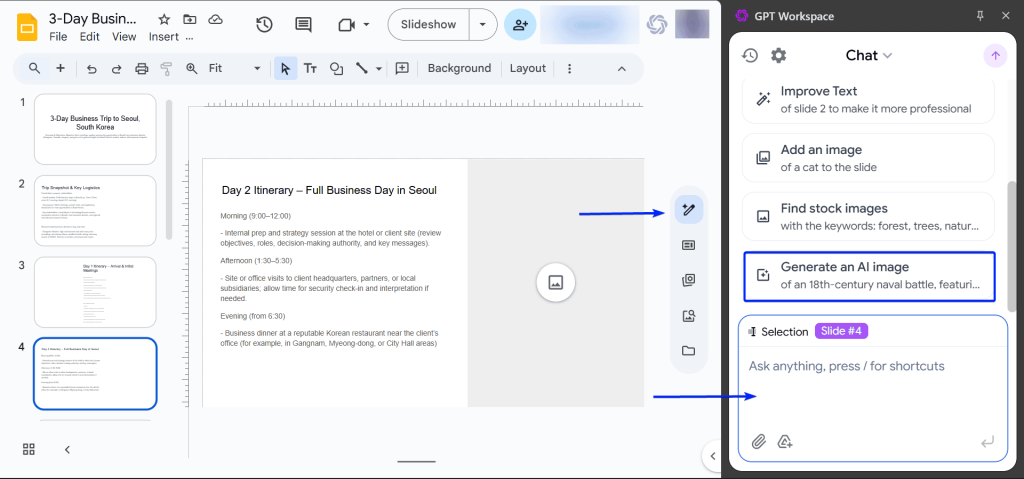Click the print icon in toolbar

141,68
